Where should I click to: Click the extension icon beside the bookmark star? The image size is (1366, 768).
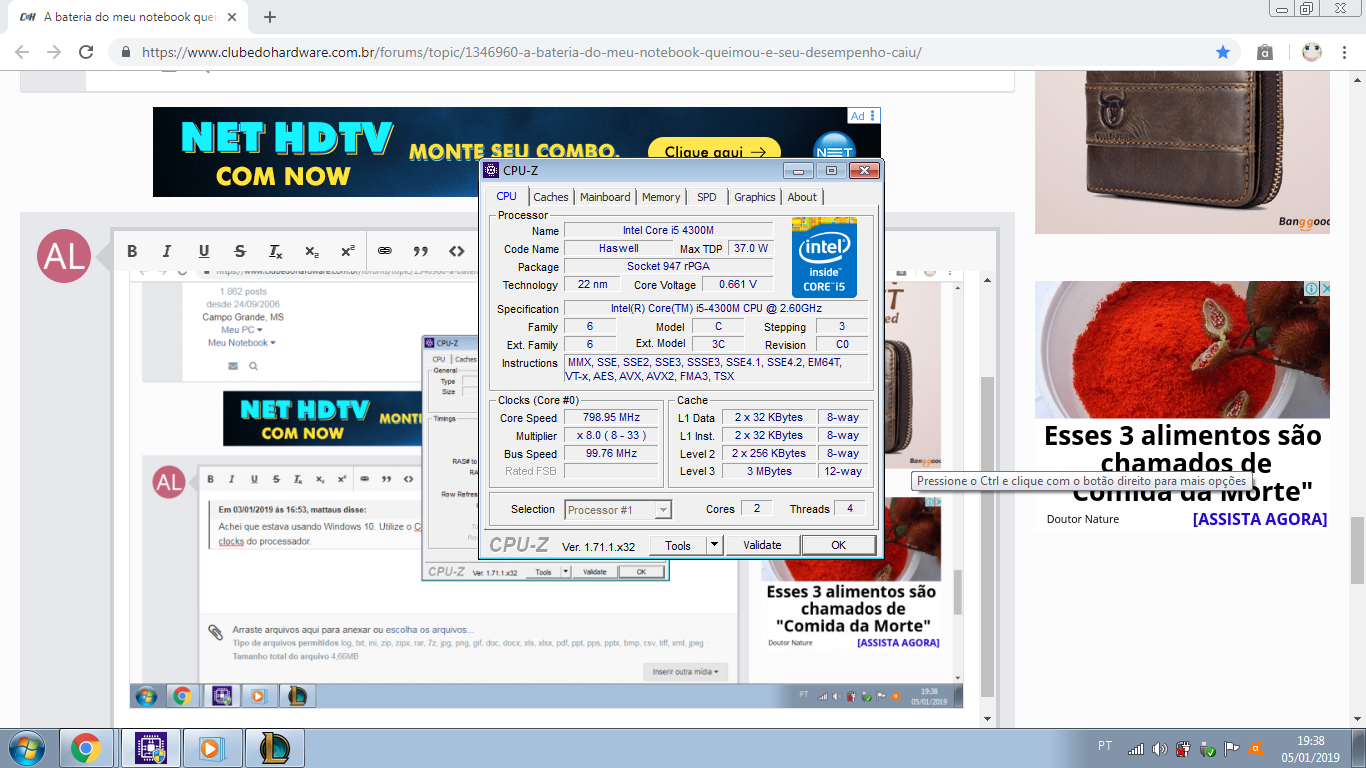pyautogui.click(x=1265, y=52)
